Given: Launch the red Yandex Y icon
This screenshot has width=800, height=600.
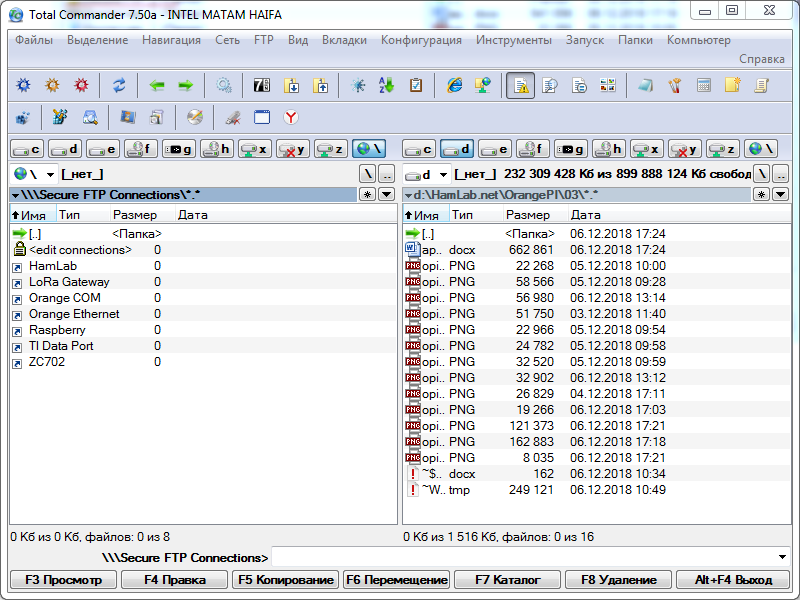Looking at the screenshot, I should (x=291, y=118).
